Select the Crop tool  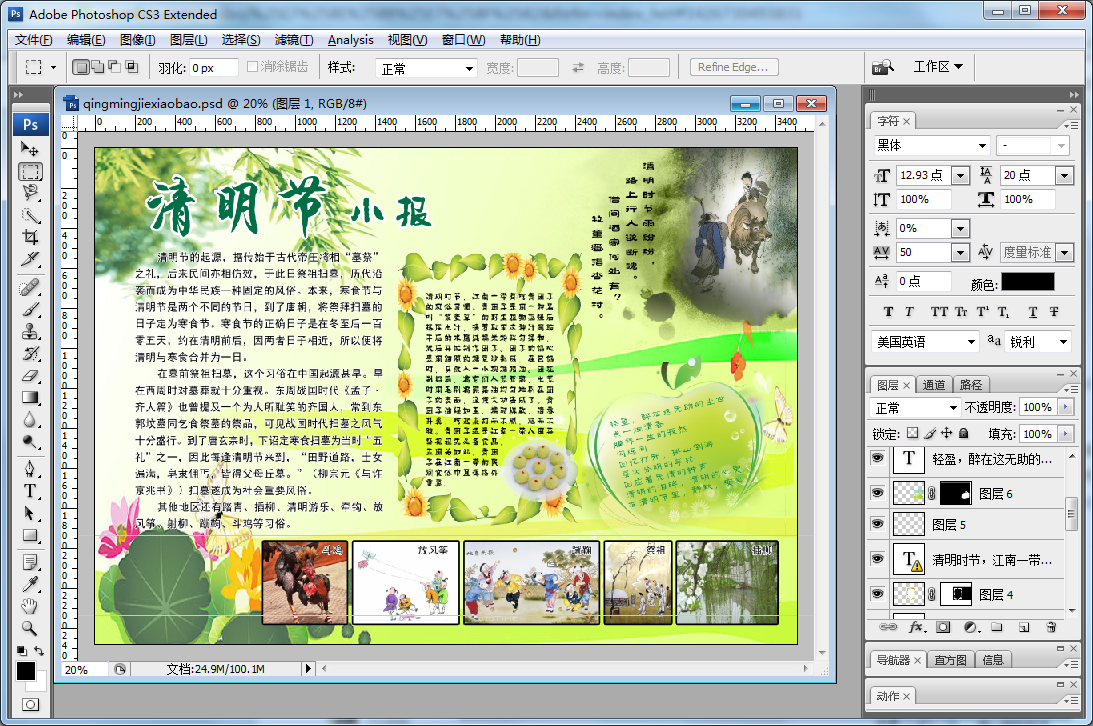pos(30,238)
